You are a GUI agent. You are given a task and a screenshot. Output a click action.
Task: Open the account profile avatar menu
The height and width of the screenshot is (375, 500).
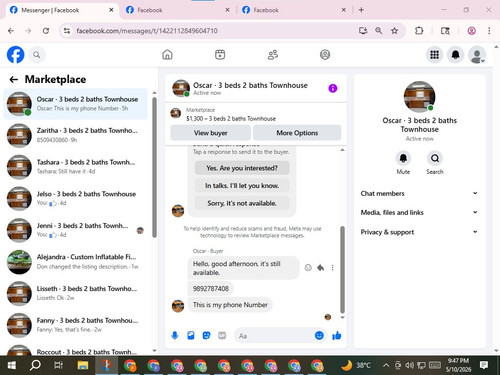[x=477, y=55]
